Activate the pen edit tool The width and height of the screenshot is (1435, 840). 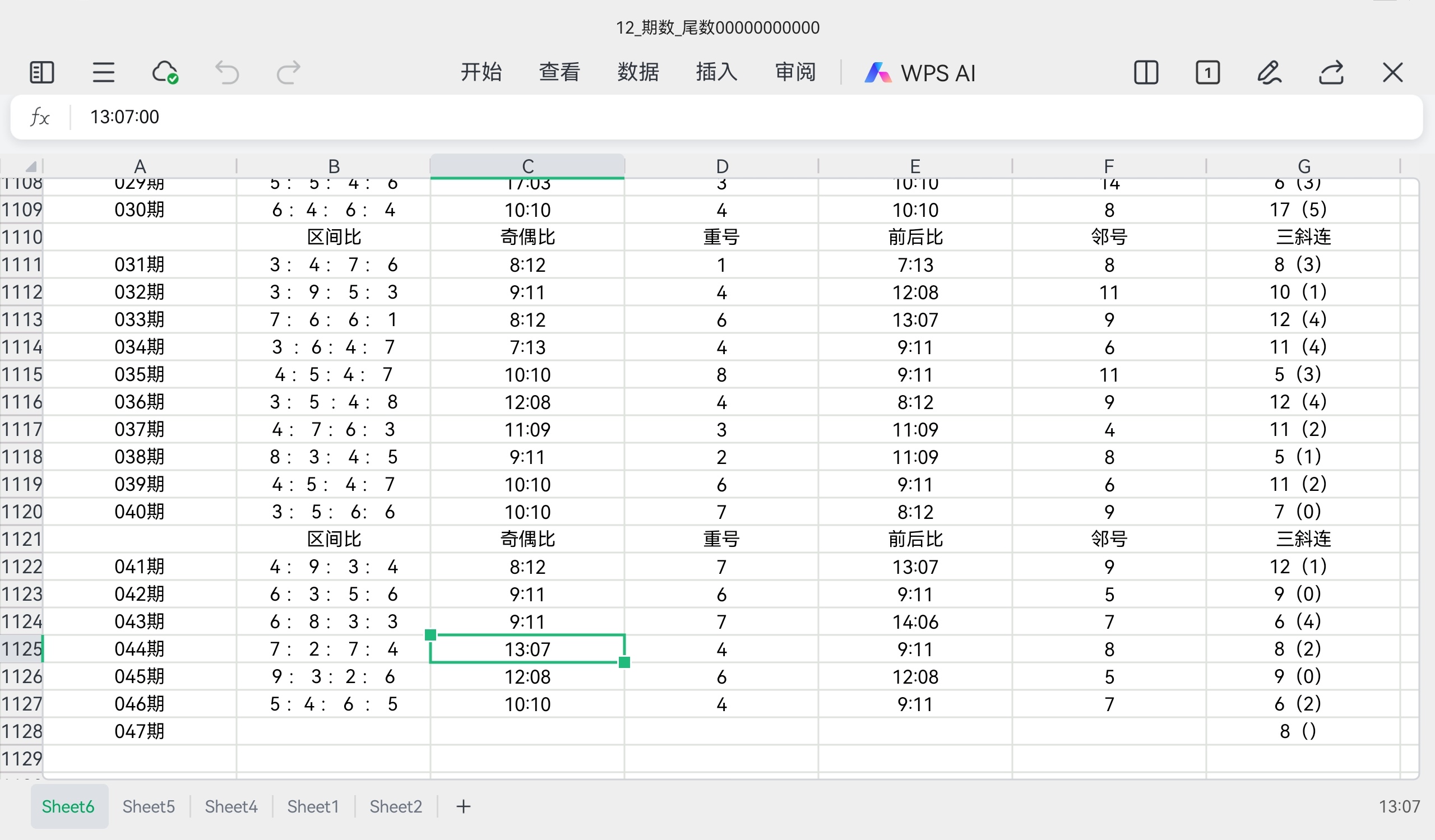click(1269, 73)
